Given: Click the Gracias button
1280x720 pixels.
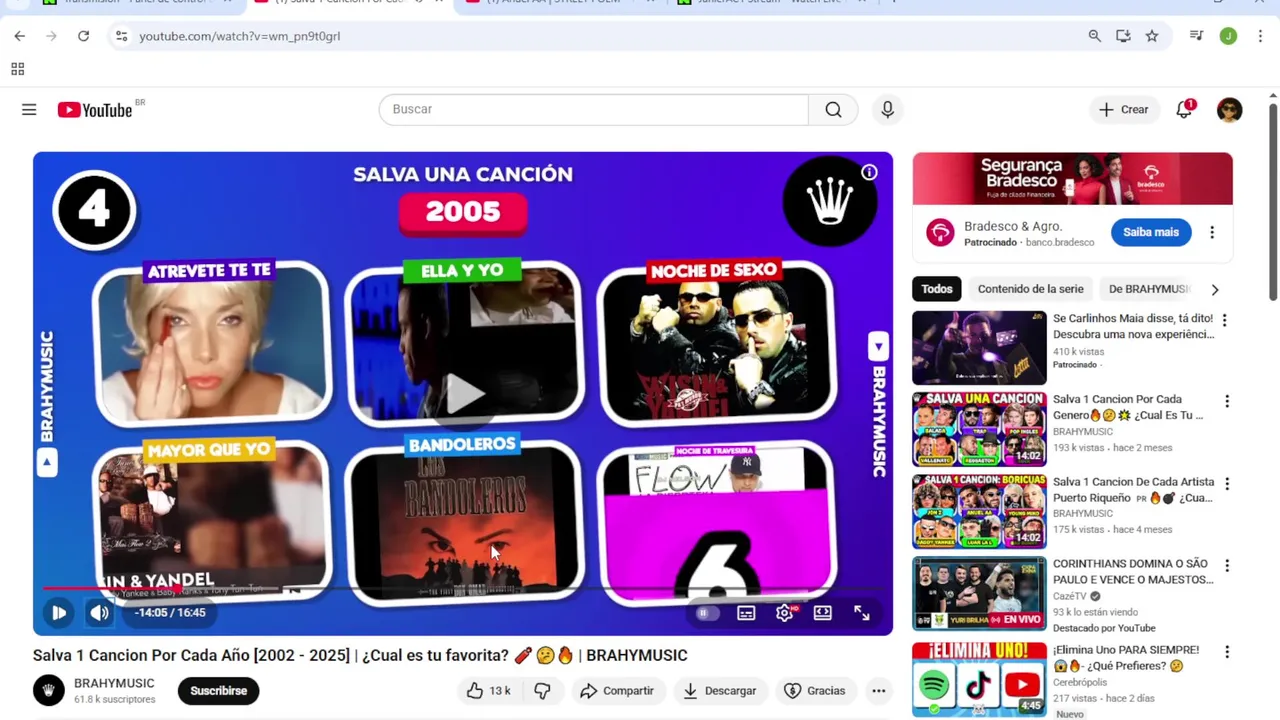Looking at the screenshot, I should coord(815,691).
